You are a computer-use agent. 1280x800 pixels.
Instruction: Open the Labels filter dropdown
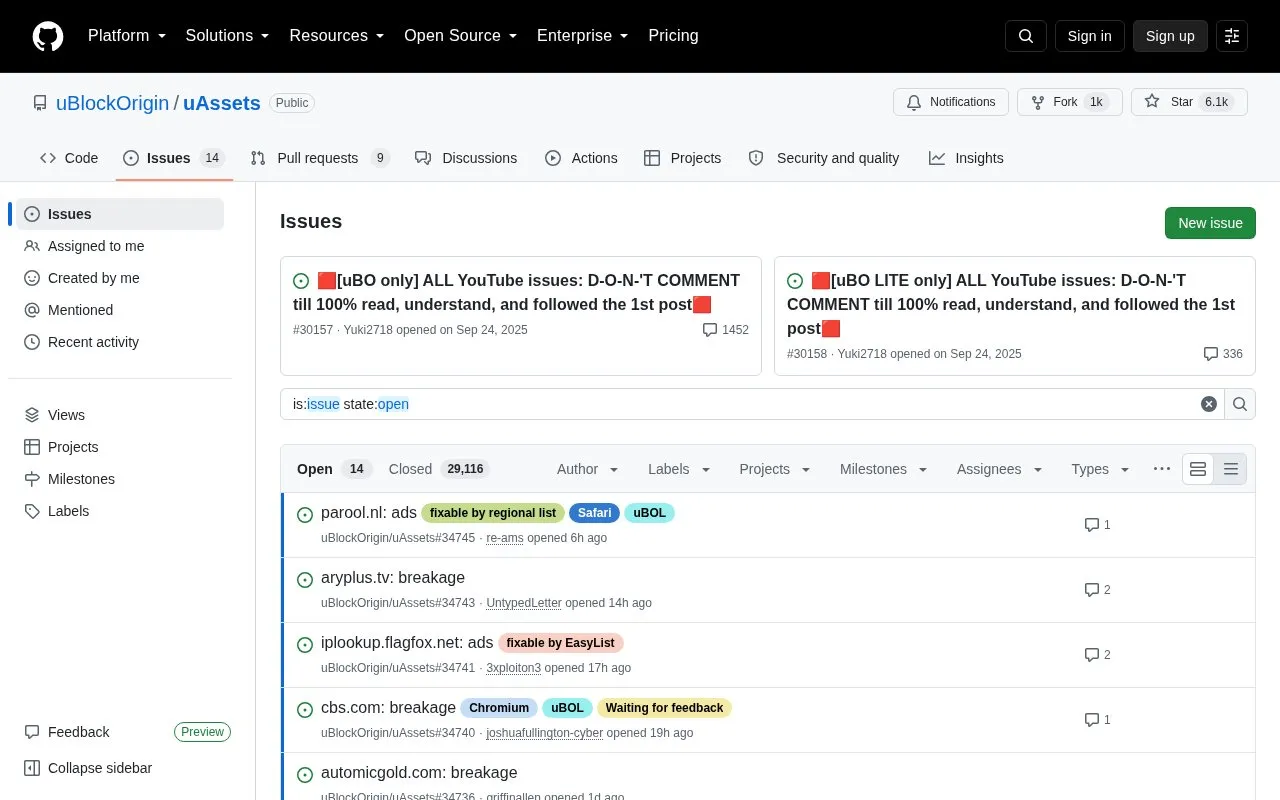click(x=679, y=469)
